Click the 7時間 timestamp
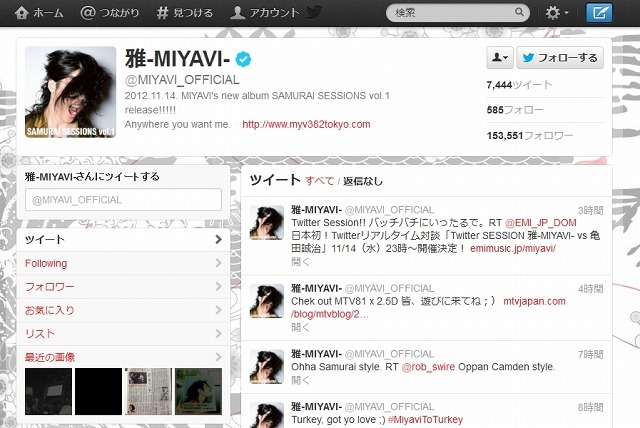Screen dimensions: 640x428 click(x=590, y=355)
